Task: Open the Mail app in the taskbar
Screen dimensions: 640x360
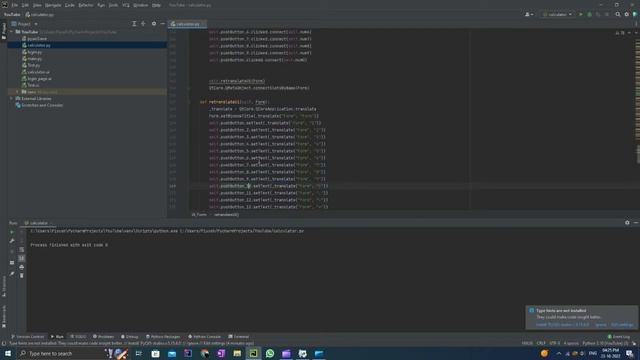Action: [x=172, y=353]
